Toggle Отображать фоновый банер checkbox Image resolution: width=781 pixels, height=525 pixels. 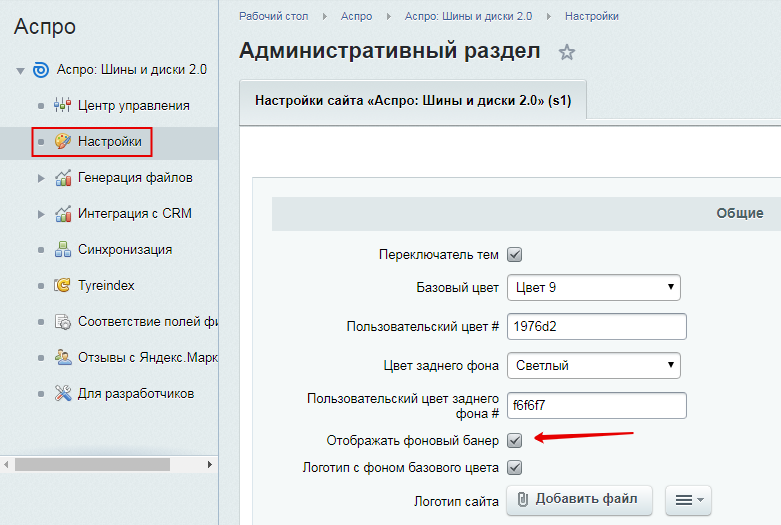point(515,441)
